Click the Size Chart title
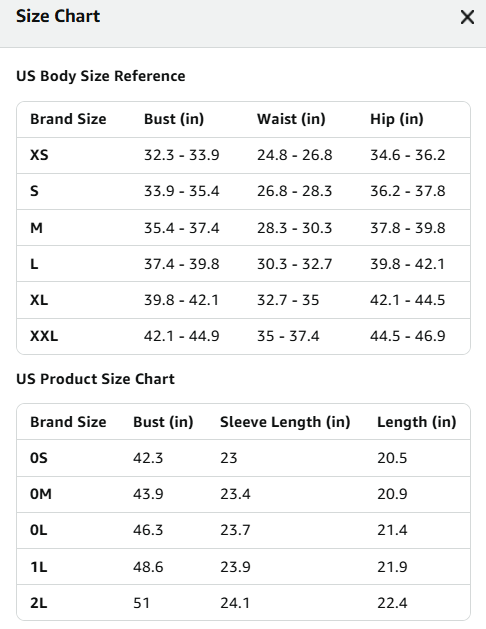486x629 pixels. tap(58, 16)
